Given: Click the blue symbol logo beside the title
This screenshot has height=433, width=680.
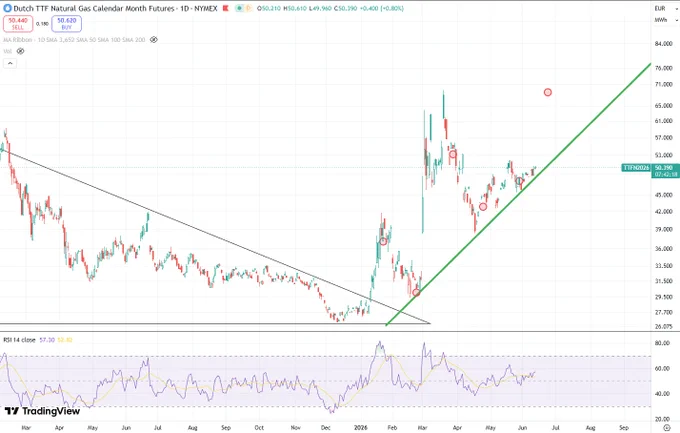Looking at the screenshot, I should tap(7, 8).
